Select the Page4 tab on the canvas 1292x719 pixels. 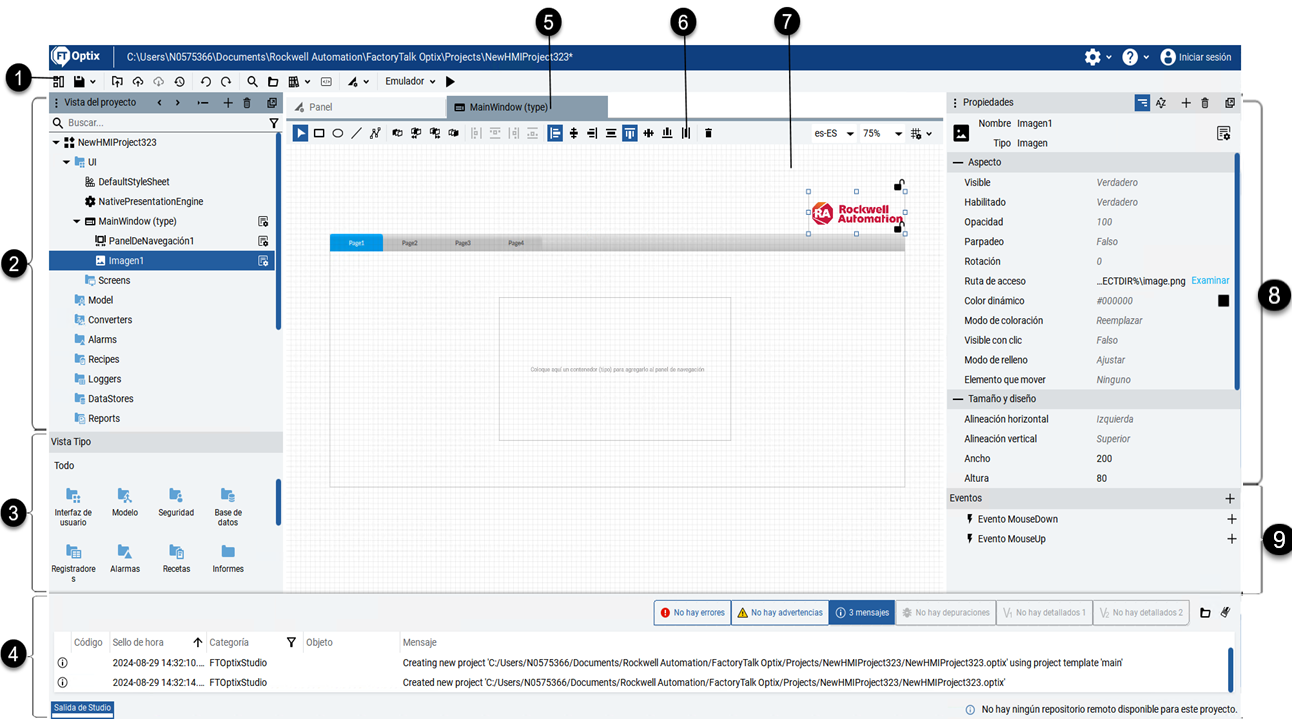(516, 243)
